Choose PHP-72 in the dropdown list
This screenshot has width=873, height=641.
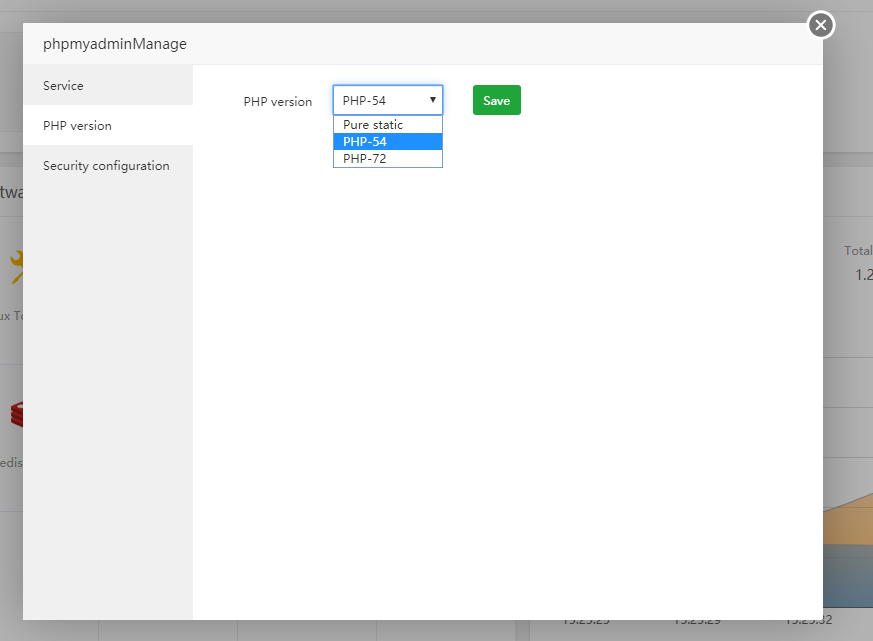[388, 158]
